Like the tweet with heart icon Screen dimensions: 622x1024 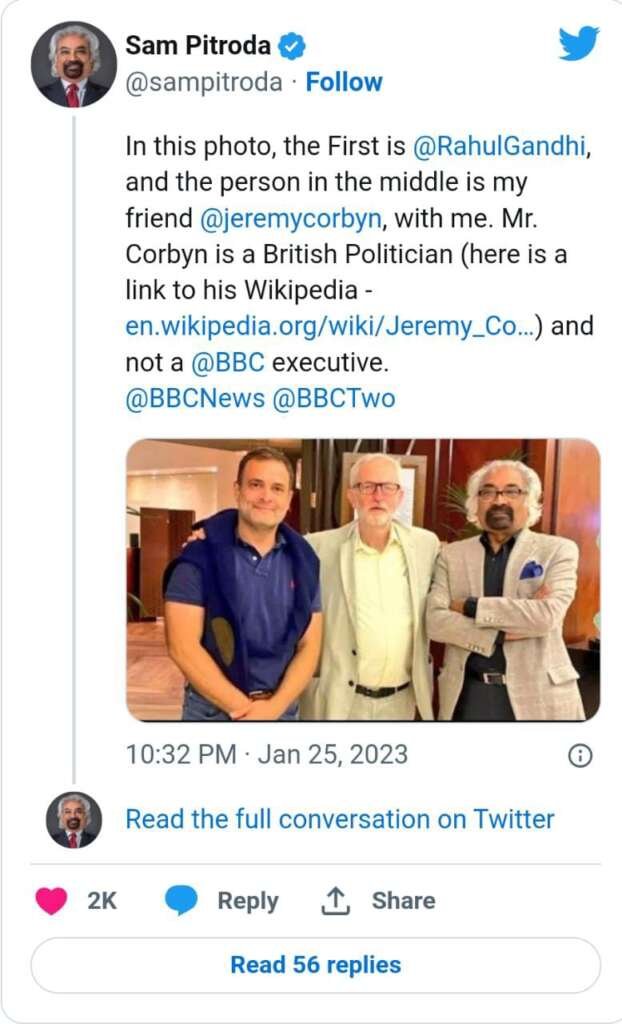click(52, 900)
